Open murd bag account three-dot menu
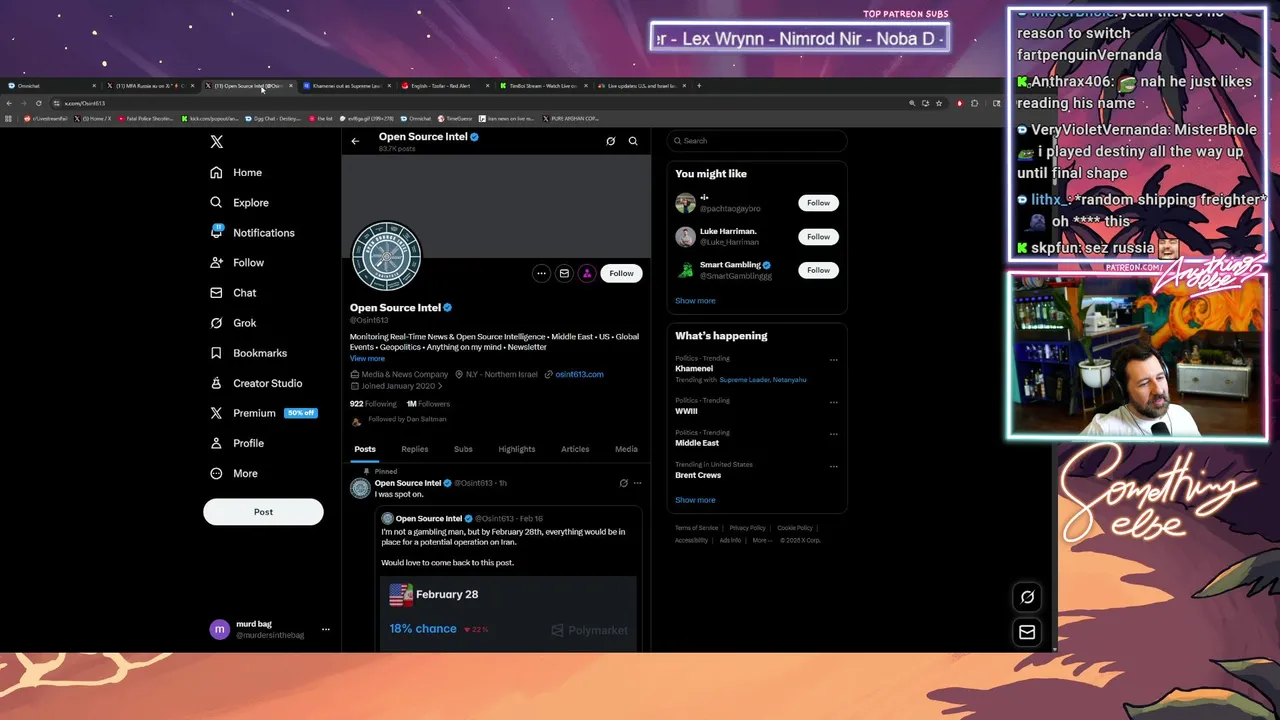 click(x=325, y=630)
